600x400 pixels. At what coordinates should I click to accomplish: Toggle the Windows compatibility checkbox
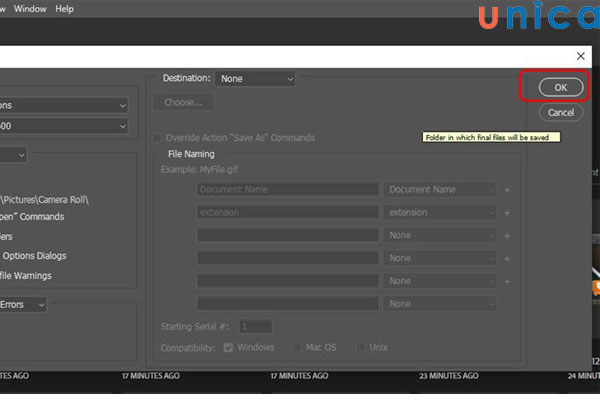tap(229, 347)
